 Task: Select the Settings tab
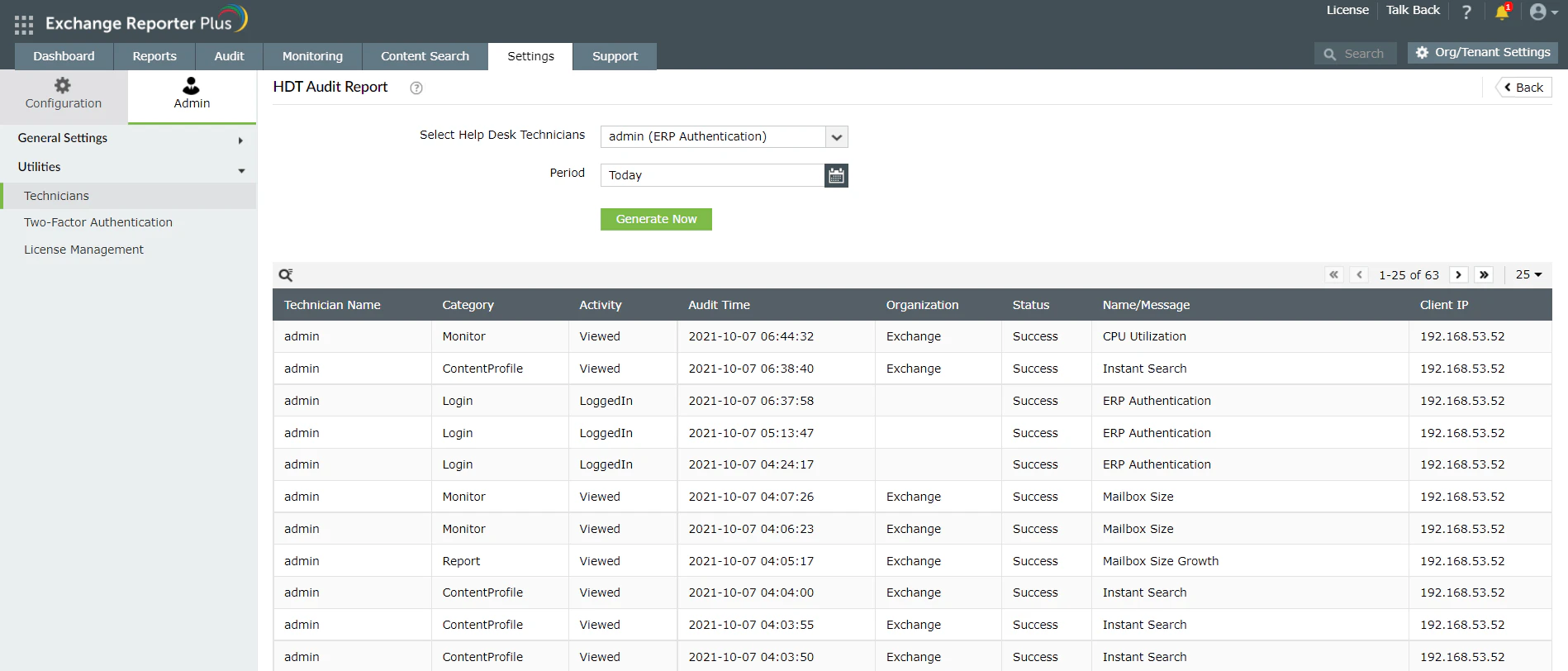coord(530,56)
